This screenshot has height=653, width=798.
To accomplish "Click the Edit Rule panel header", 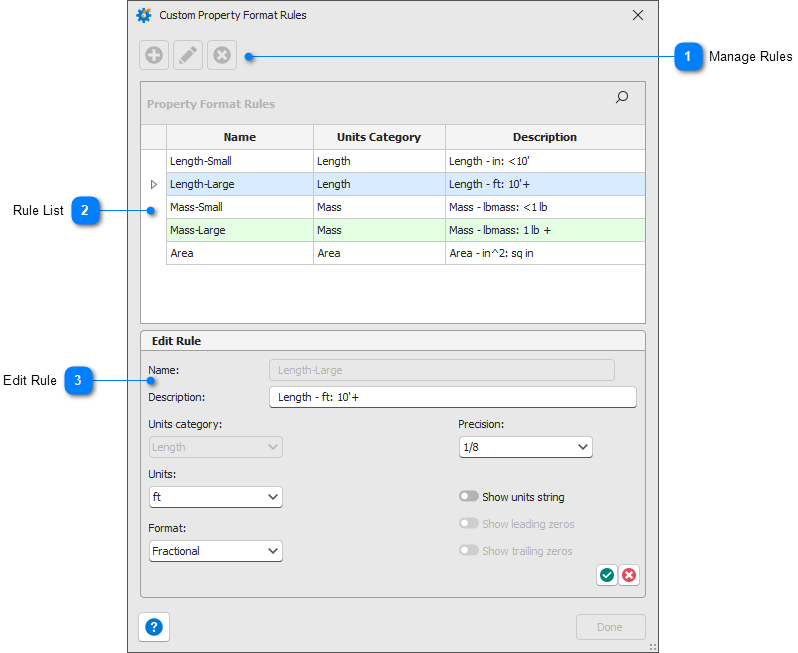I will click(x=393, y=341).
